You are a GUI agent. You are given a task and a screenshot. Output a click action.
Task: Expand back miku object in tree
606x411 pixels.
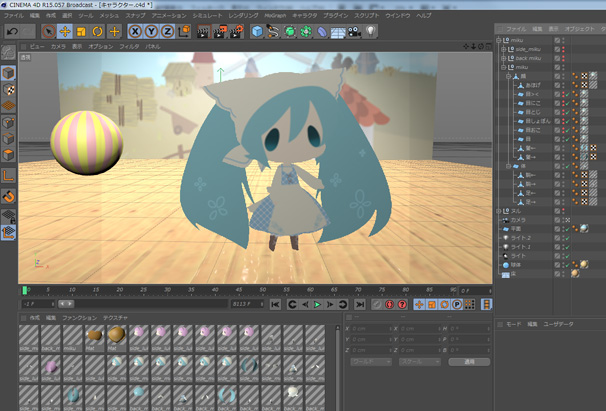coord(504,58)
